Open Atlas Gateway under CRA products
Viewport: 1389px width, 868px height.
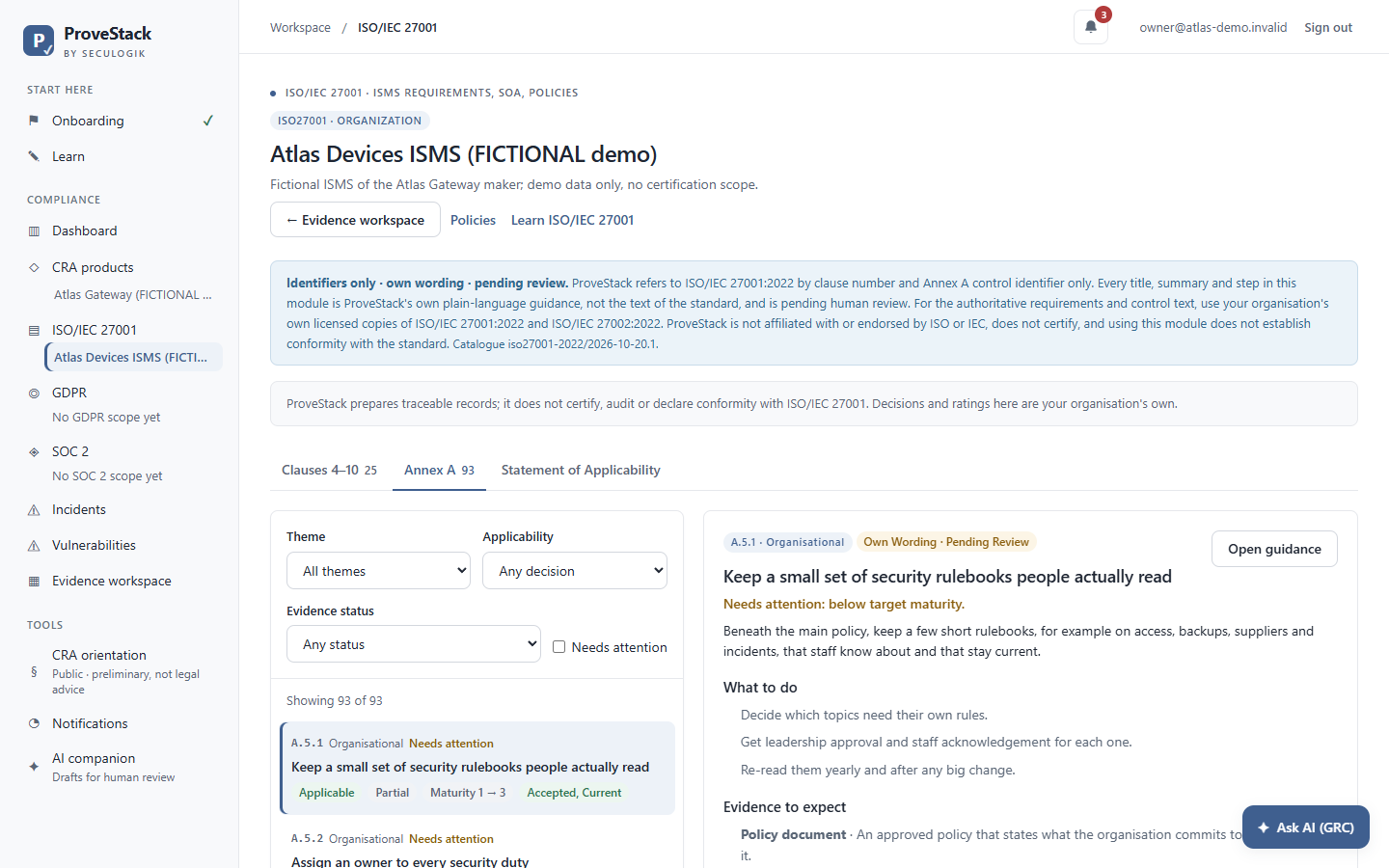point(133,295)
